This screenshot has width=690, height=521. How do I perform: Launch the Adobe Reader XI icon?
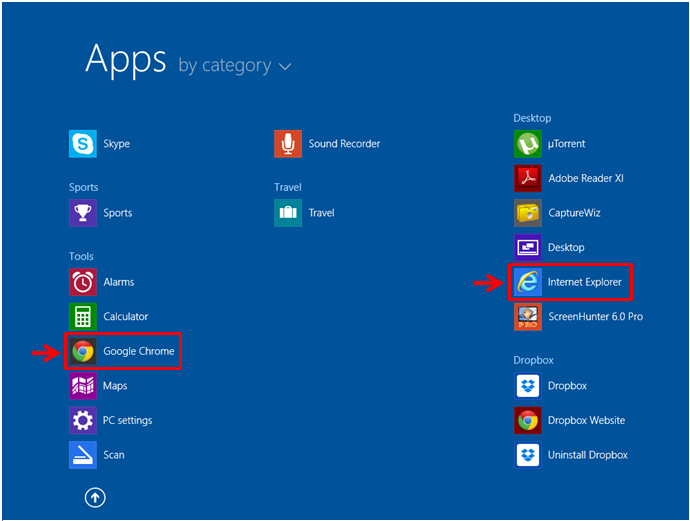tap(528, 178)
